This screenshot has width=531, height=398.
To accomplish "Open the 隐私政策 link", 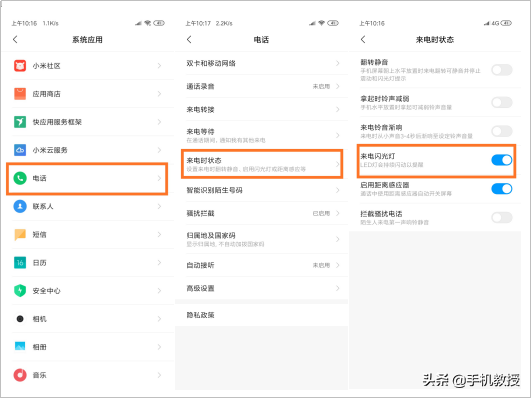I will click(200, 315).
